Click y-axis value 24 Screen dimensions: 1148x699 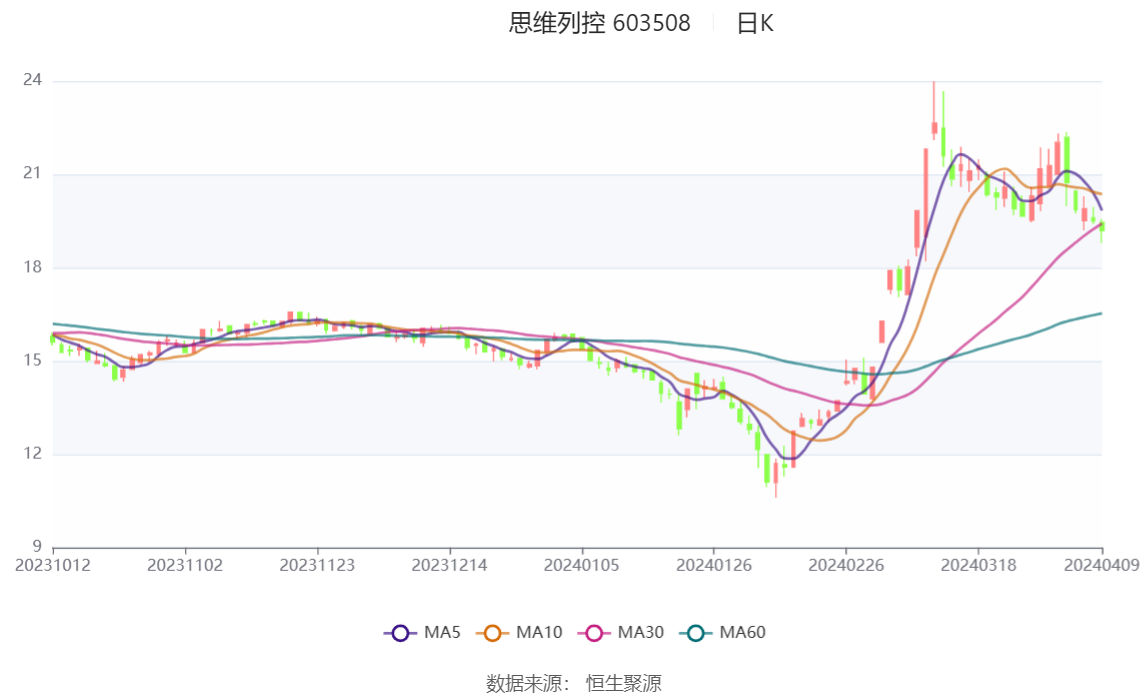32,80
